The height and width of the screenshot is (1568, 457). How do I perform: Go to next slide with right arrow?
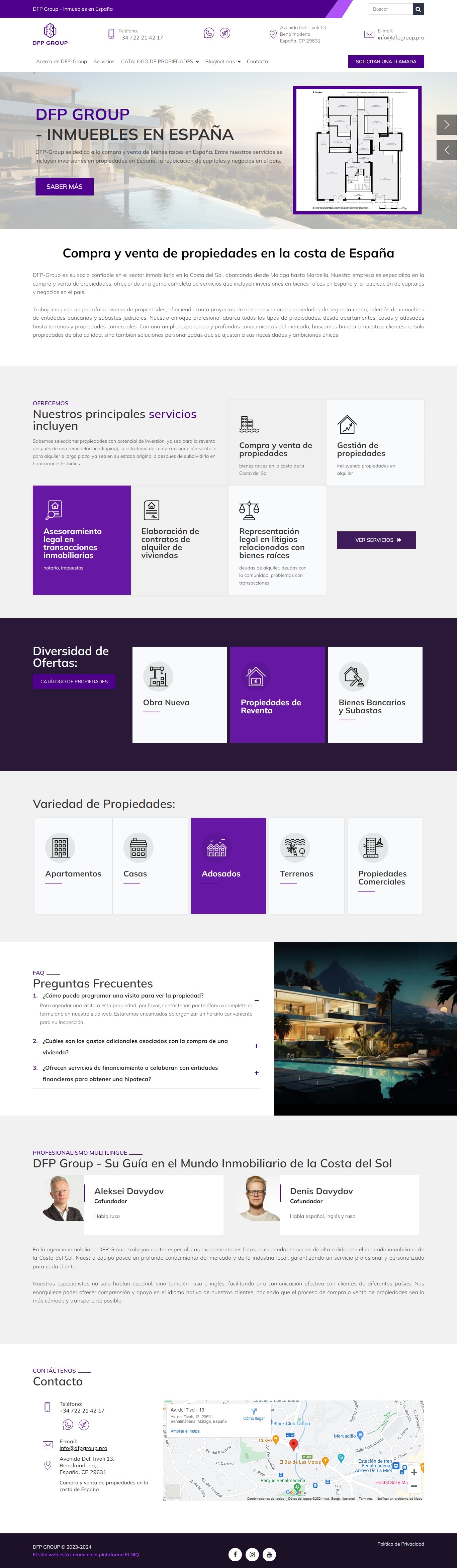pyautogui.click(x=446, y=125)
